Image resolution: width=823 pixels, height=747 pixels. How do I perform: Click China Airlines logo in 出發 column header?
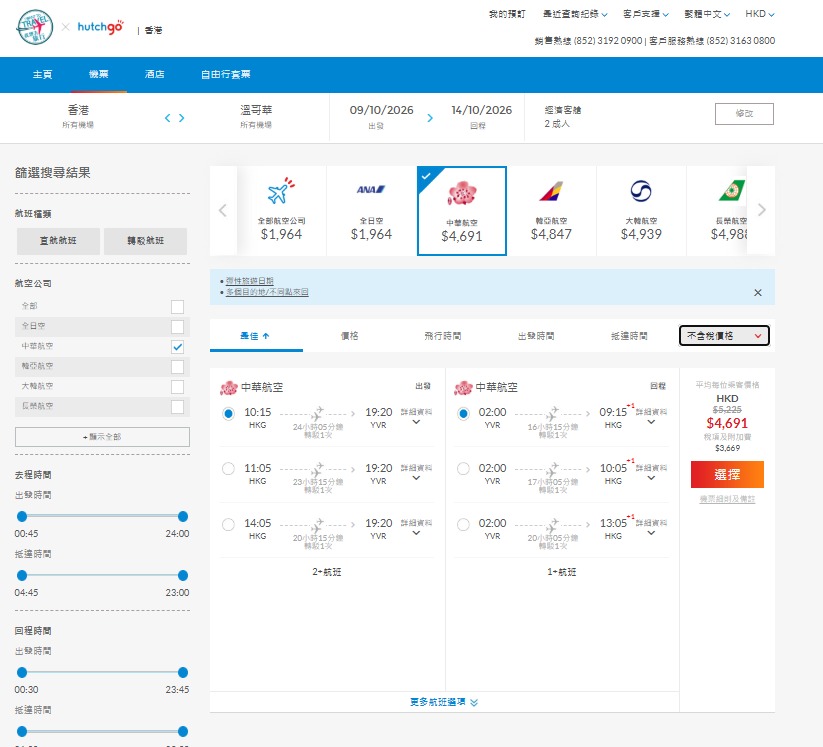click(229, 388)
